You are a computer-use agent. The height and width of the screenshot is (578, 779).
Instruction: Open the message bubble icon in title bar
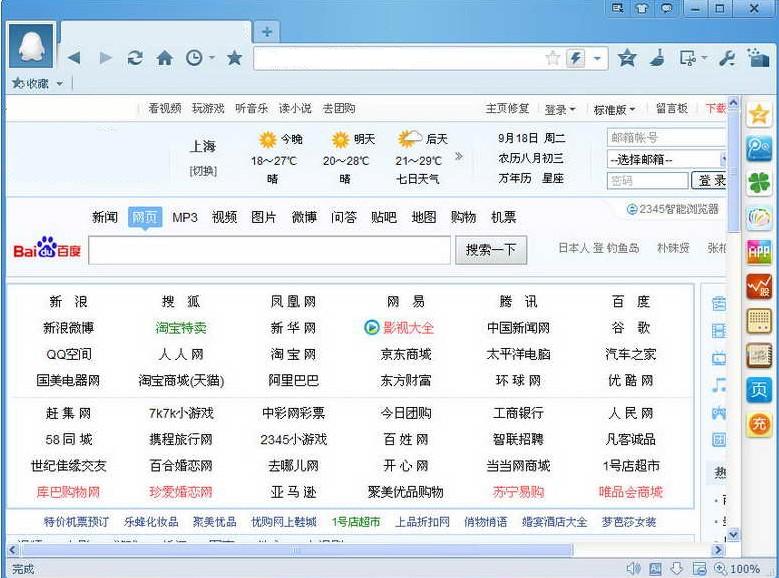pyautogui.click(x=667, y=8)
